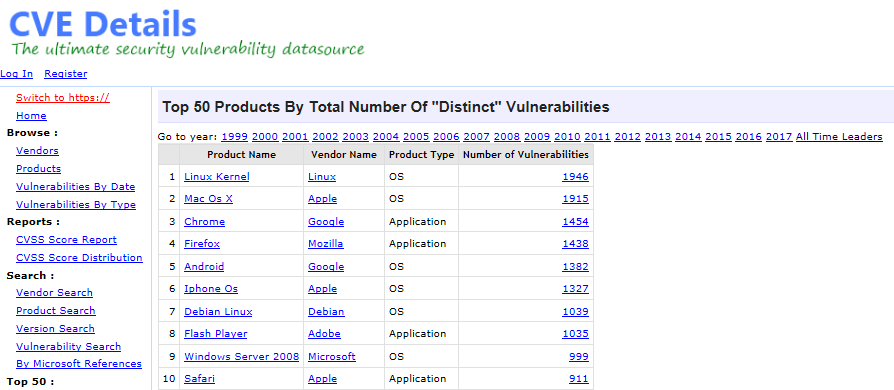Go to year 2017

(779, 137)
